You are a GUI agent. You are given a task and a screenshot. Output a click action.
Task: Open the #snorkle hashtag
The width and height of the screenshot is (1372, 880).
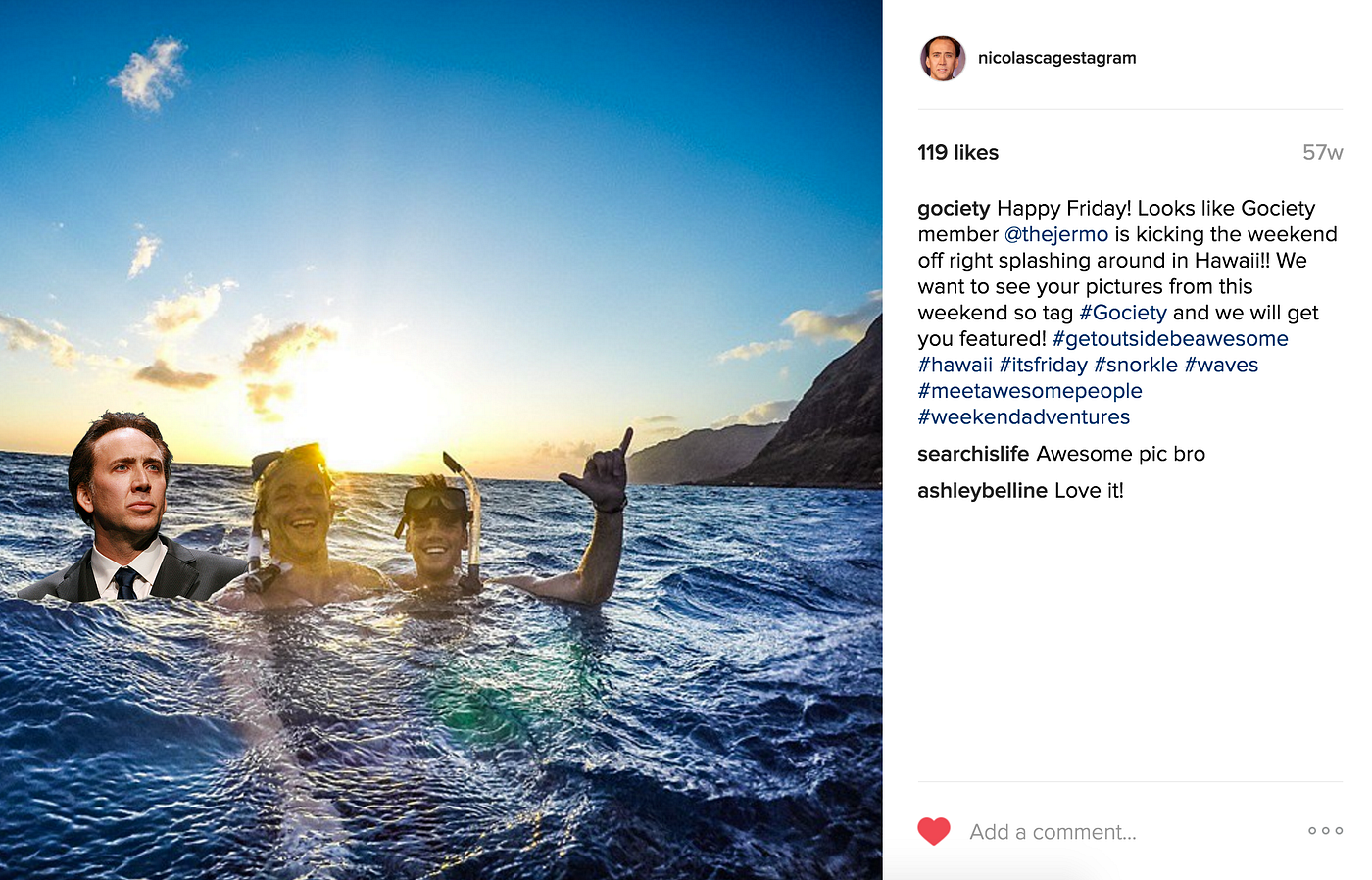click(x=1135, y=365)
